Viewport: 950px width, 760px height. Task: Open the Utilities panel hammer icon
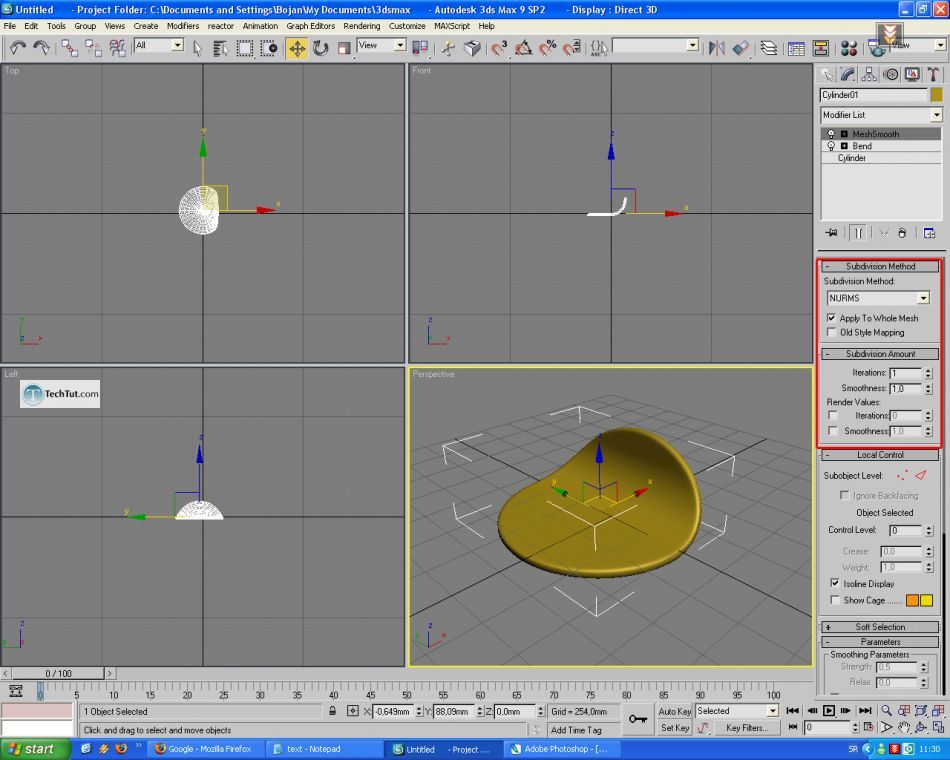(x=934, y=74)
